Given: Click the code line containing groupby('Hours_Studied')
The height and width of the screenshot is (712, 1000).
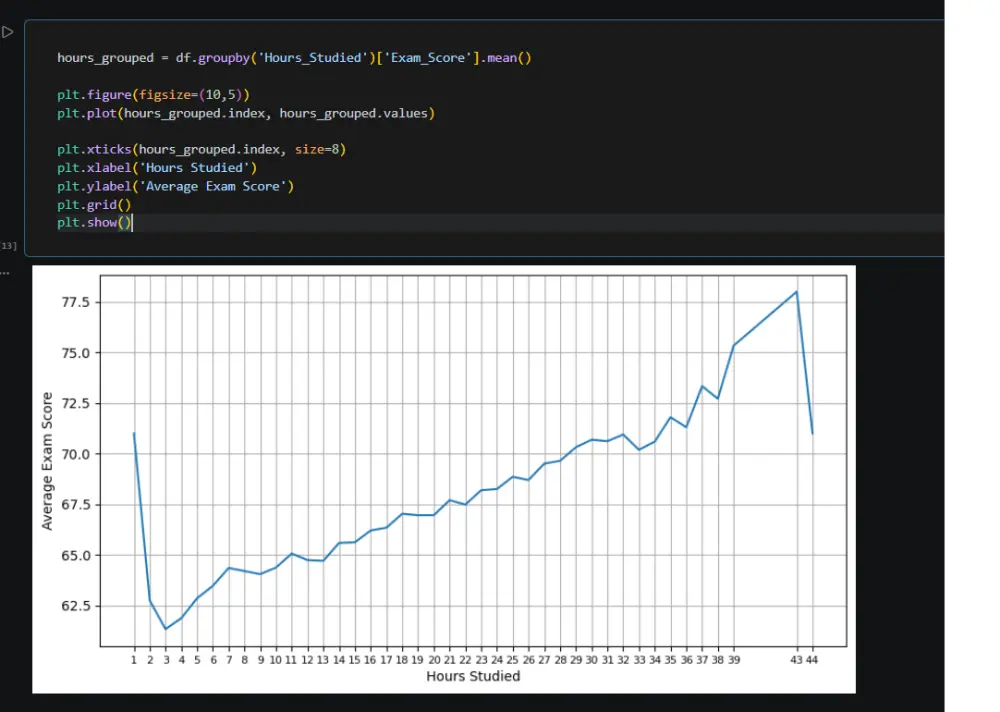Looking at the screenshot, I should pos(294,58).
